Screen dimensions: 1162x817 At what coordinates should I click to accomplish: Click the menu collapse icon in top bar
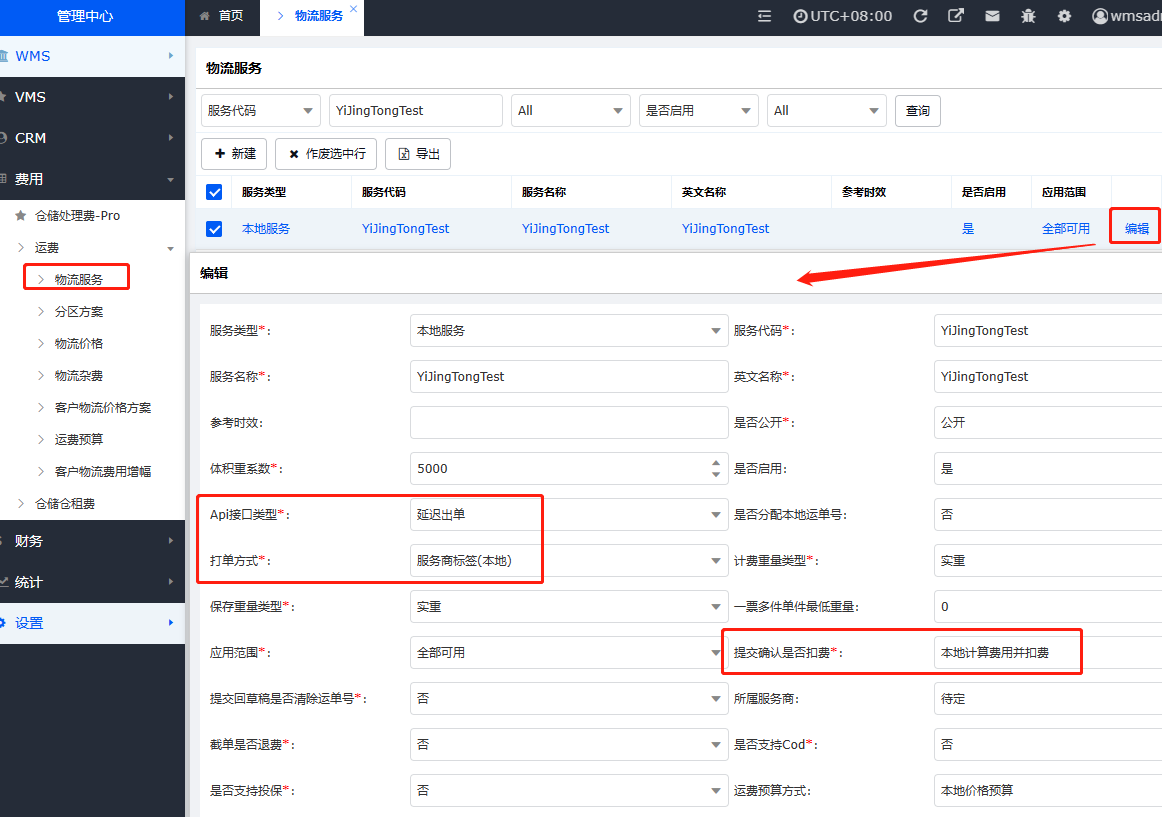(764, 16)
